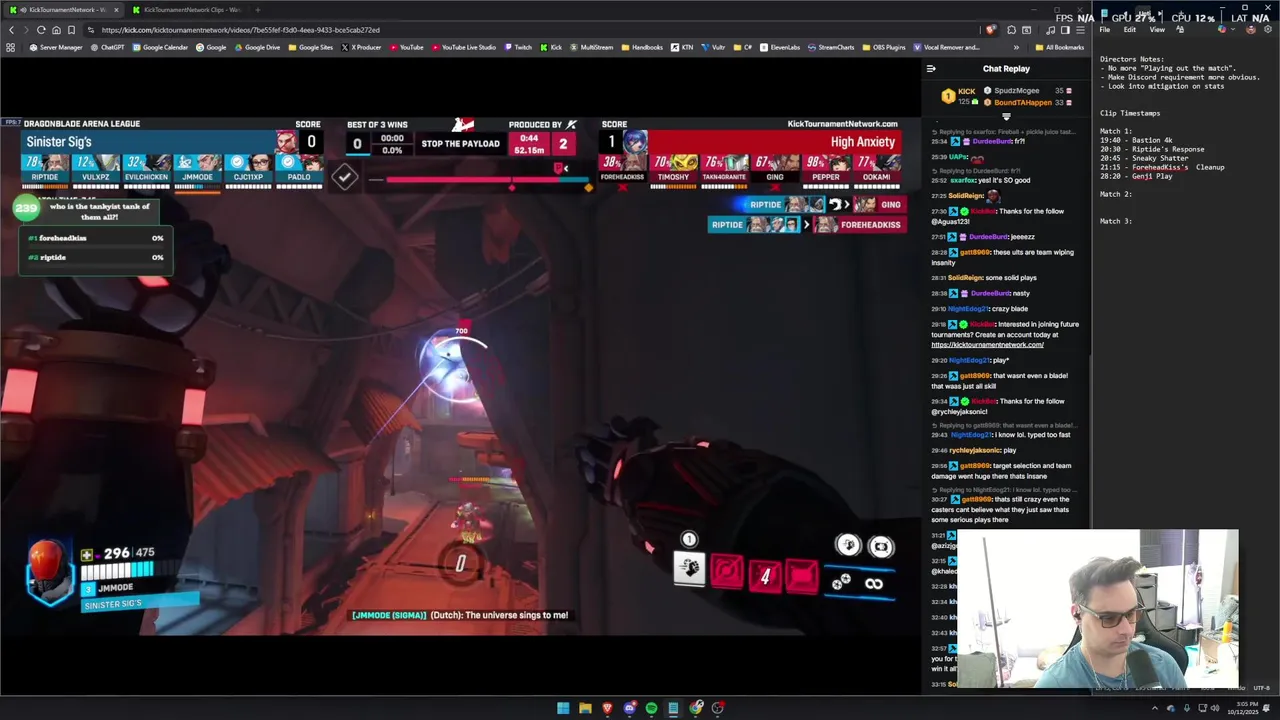The height and width of the screenshot is (720, 1280).
Task: Open the browser media control music icon
Action: tap(1050, 30)
